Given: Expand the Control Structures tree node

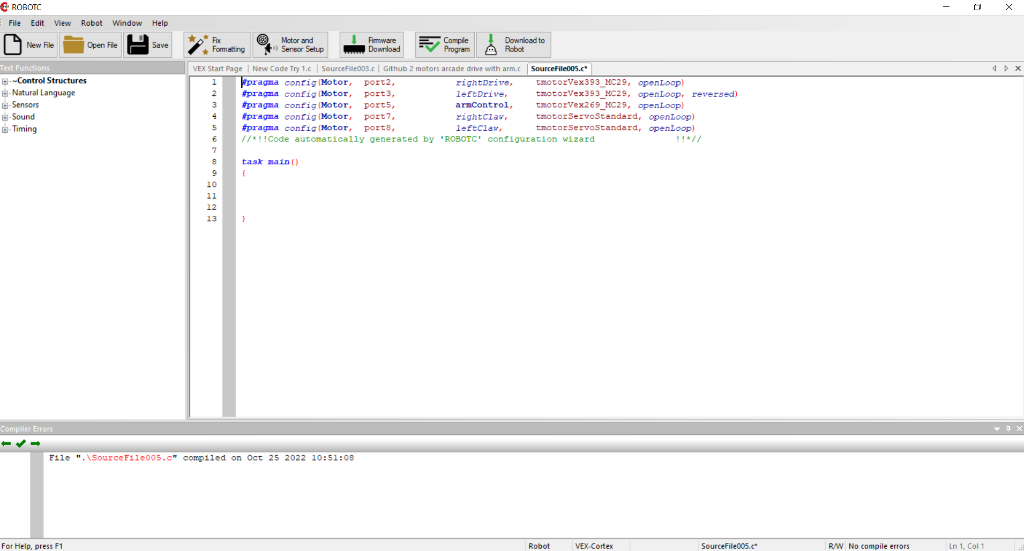Looking at the screenshot, I should (x=5, y=81).
